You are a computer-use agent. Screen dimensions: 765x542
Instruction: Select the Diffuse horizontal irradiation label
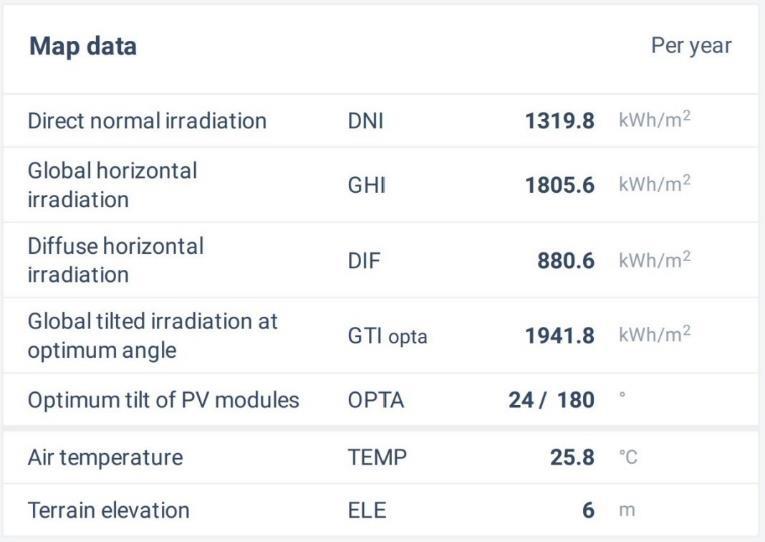[115, 260]
